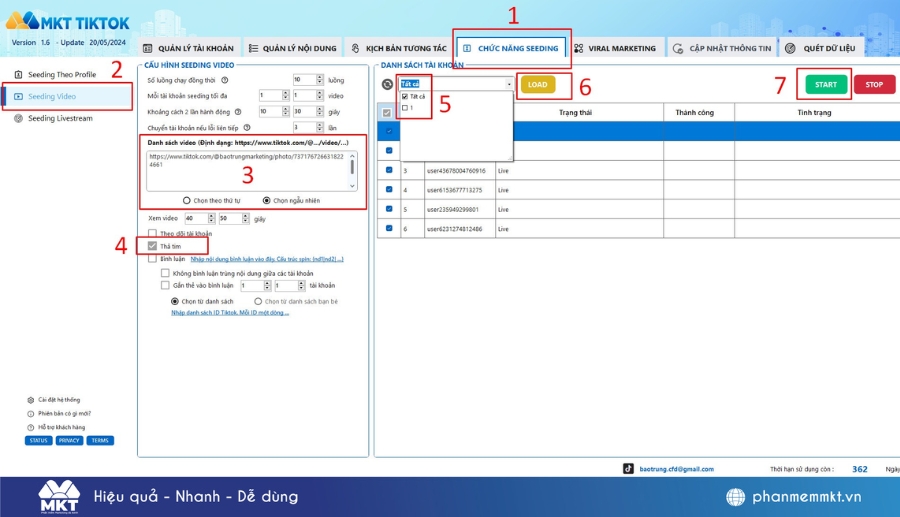Open Hỗ trợ khách hàng support
Image resolution: width=900 pixels, height=517 pixels.
point(56,427)
